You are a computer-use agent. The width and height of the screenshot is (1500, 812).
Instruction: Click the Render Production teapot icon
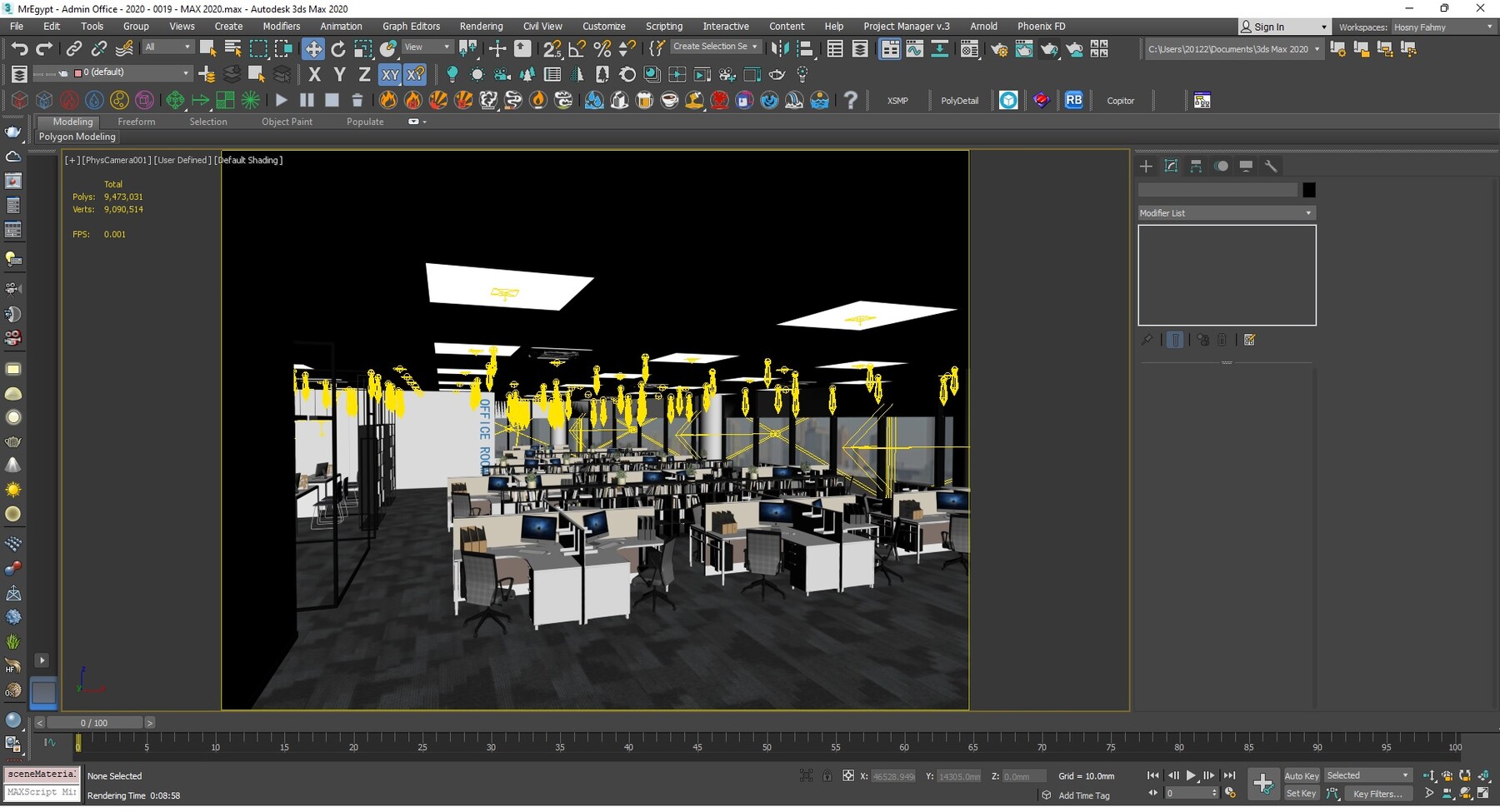tap(1051, 49)
